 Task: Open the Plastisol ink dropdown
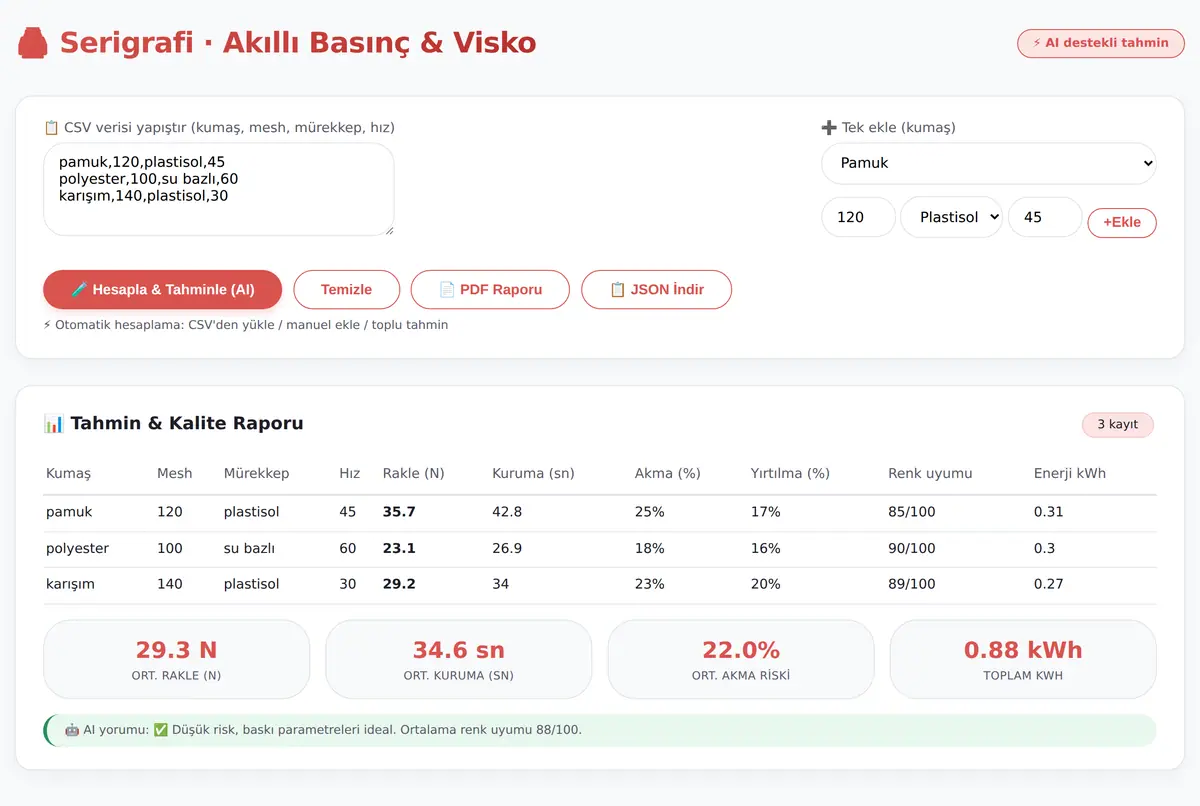[951, 217]
